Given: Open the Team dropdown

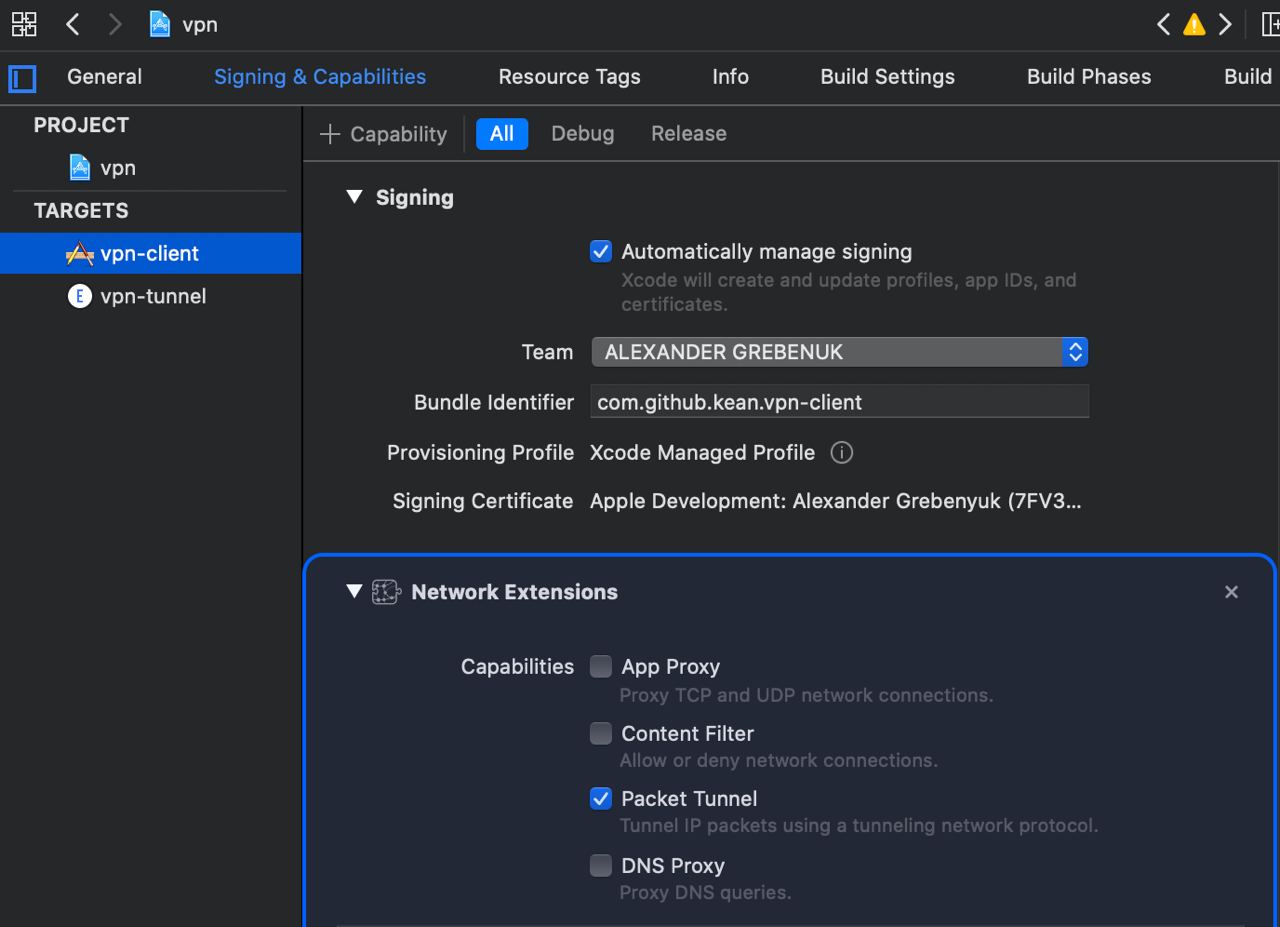Looking at the screenshot, I should pyautogui.click(x=839, y=352).
